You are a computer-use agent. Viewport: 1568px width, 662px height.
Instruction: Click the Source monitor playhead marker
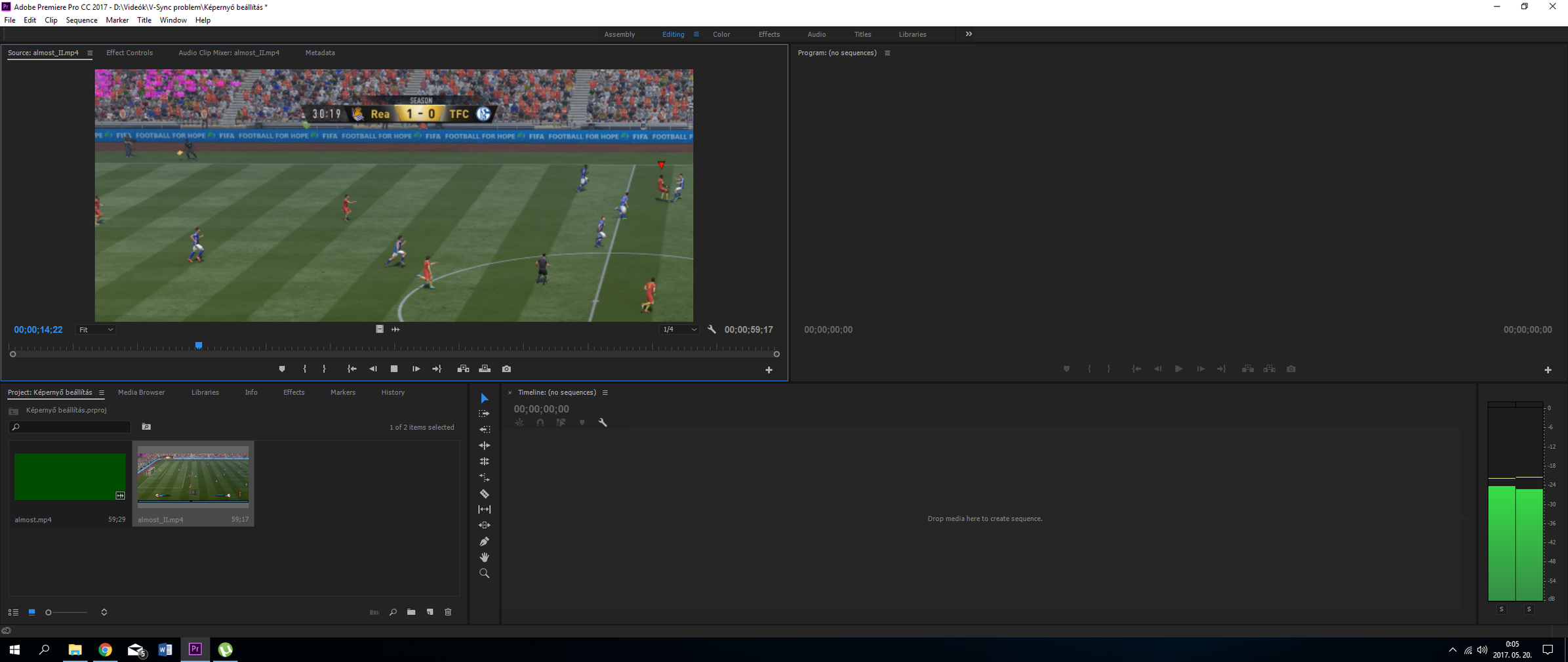coord(199,345)
